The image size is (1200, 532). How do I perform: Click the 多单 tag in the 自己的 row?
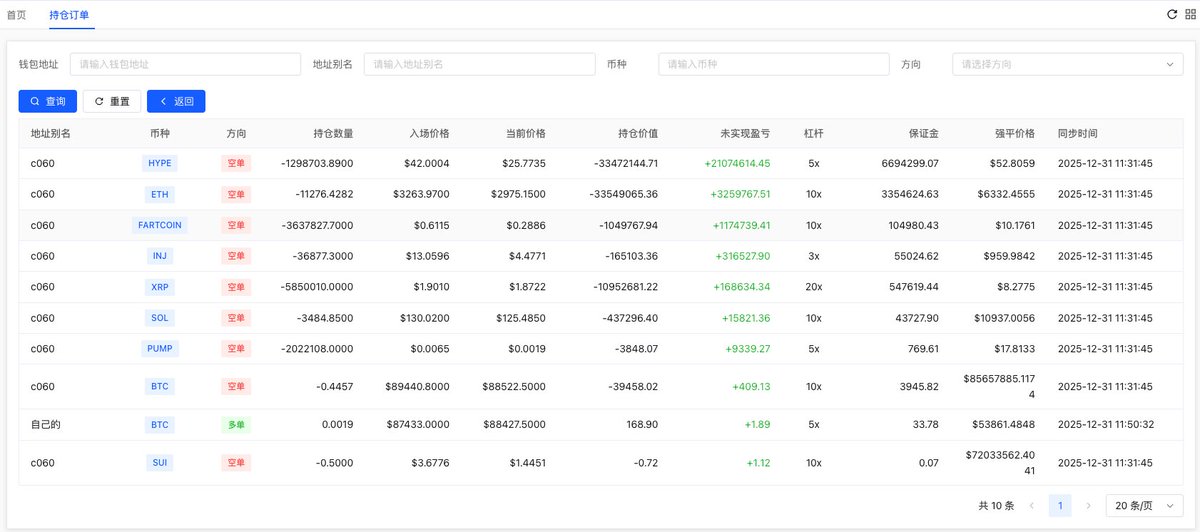[236, 425]
